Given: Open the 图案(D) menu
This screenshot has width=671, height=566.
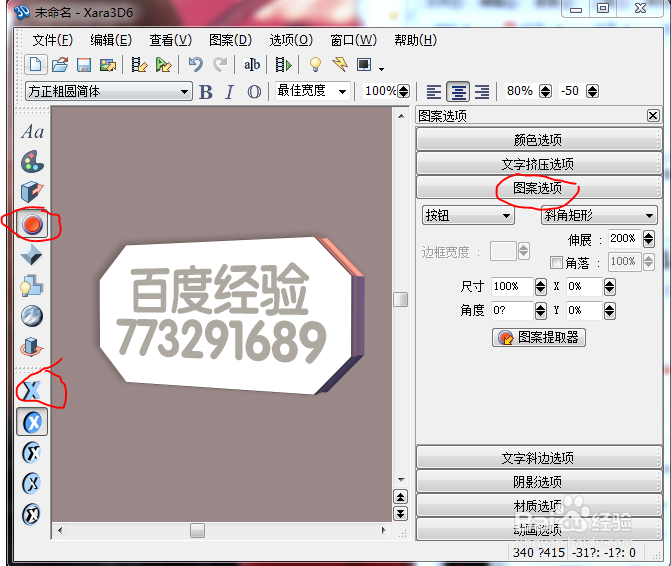Looking at the screenshot, I should pyautogui.click(x=230, y=40).
